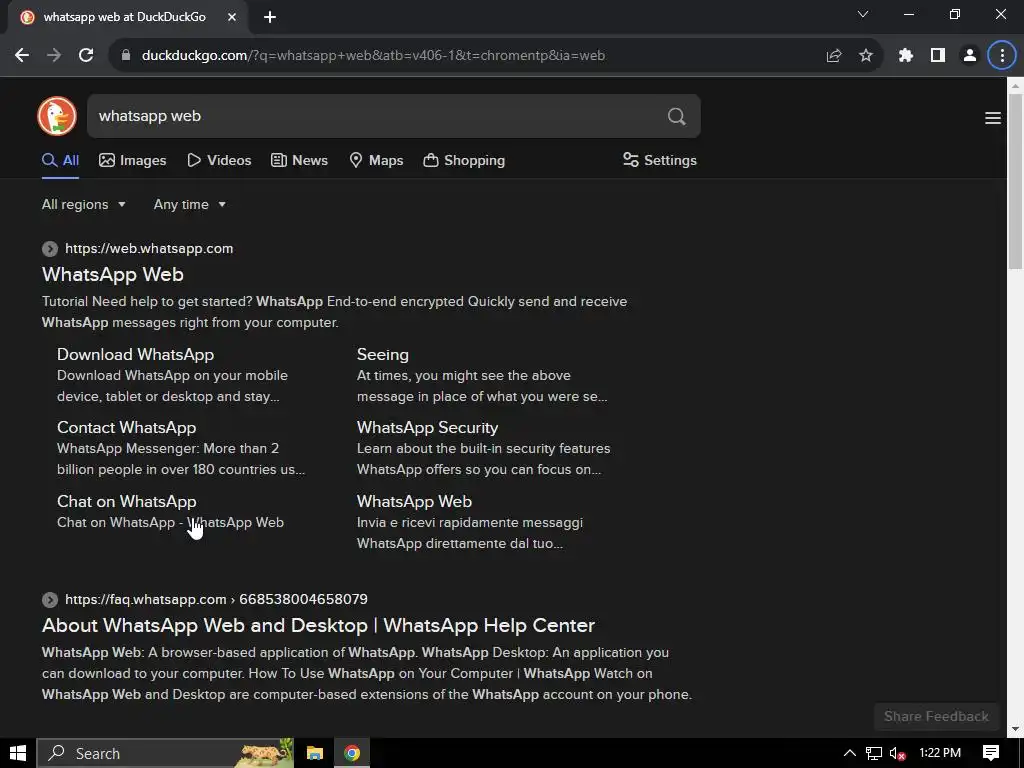
Task: Click the DuckDuckGo duck logo
Action: point(57,116)
